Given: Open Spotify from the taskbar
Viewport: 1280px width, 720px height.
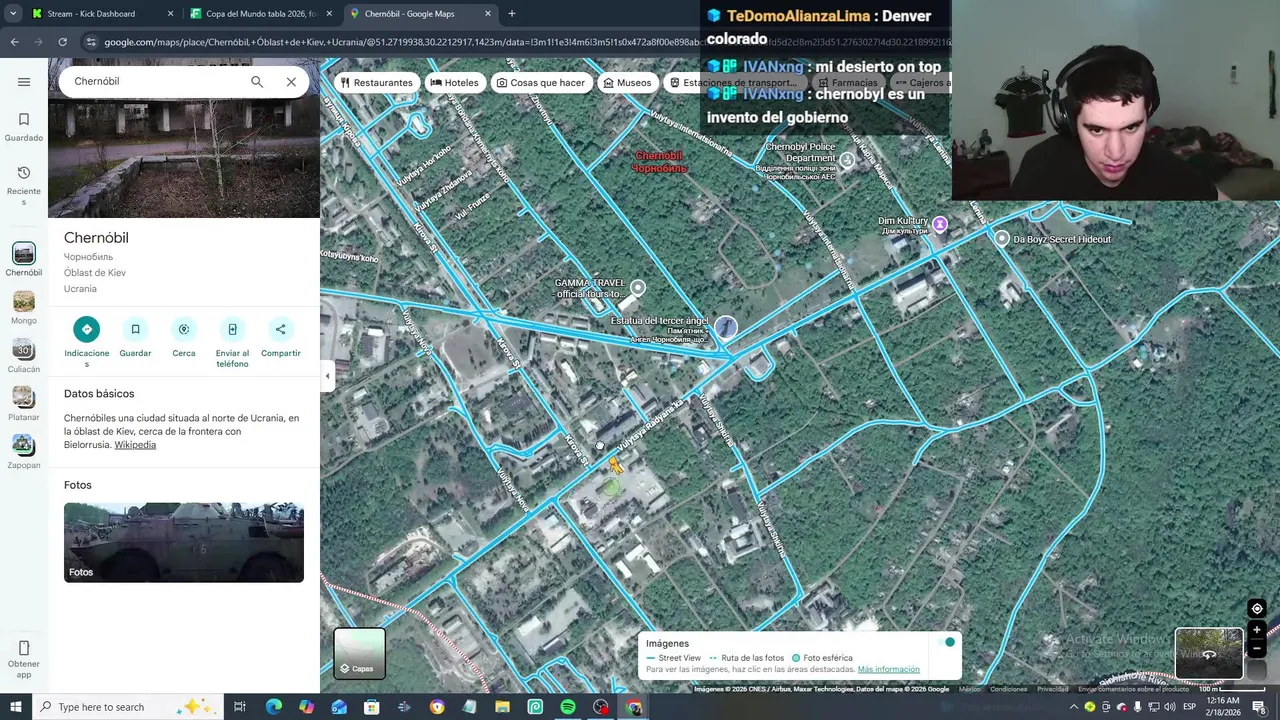Looking at the screenshot, I should point(568,707).
